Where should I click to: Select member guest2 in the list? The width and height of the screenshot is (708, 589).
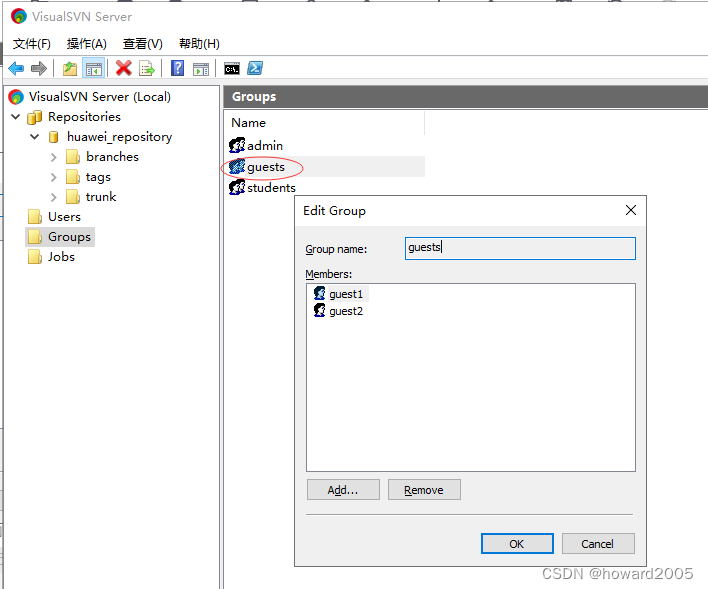[x=346, y=311]
